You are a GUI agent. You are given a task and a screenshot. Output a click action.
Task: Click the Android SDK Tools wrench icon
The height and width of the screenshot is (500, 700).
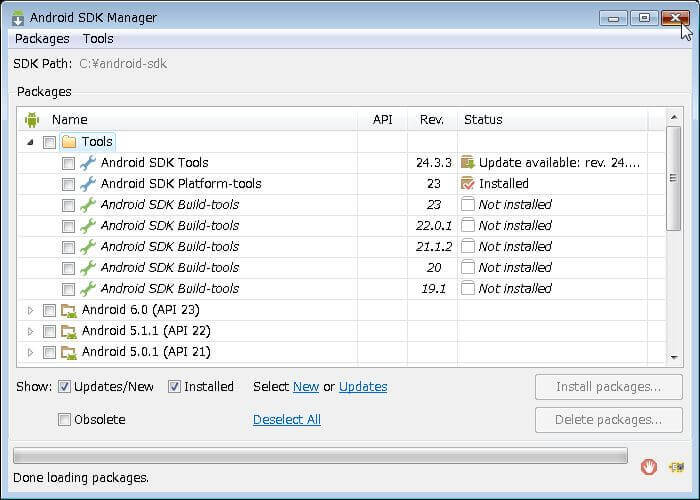coord(88,163)
